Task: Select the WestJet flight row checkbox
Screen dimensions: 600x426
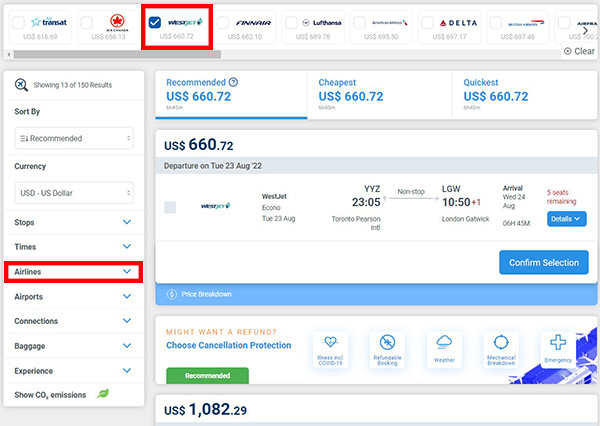Action: pyautogui.click(x=170, y=207)
